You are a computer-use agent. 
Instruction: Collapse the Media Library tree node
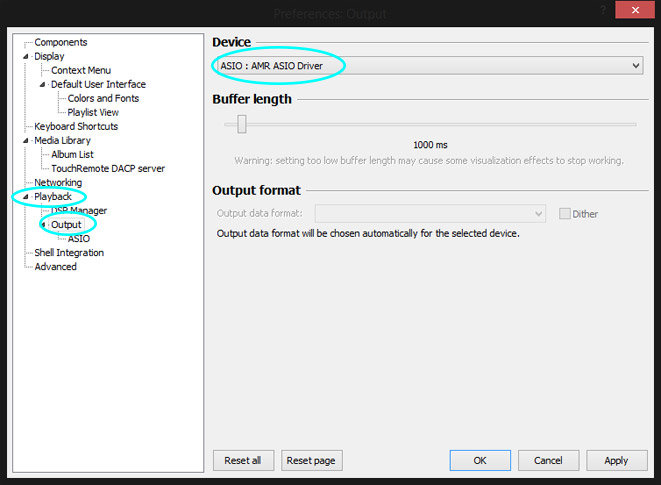pos(26,141)
